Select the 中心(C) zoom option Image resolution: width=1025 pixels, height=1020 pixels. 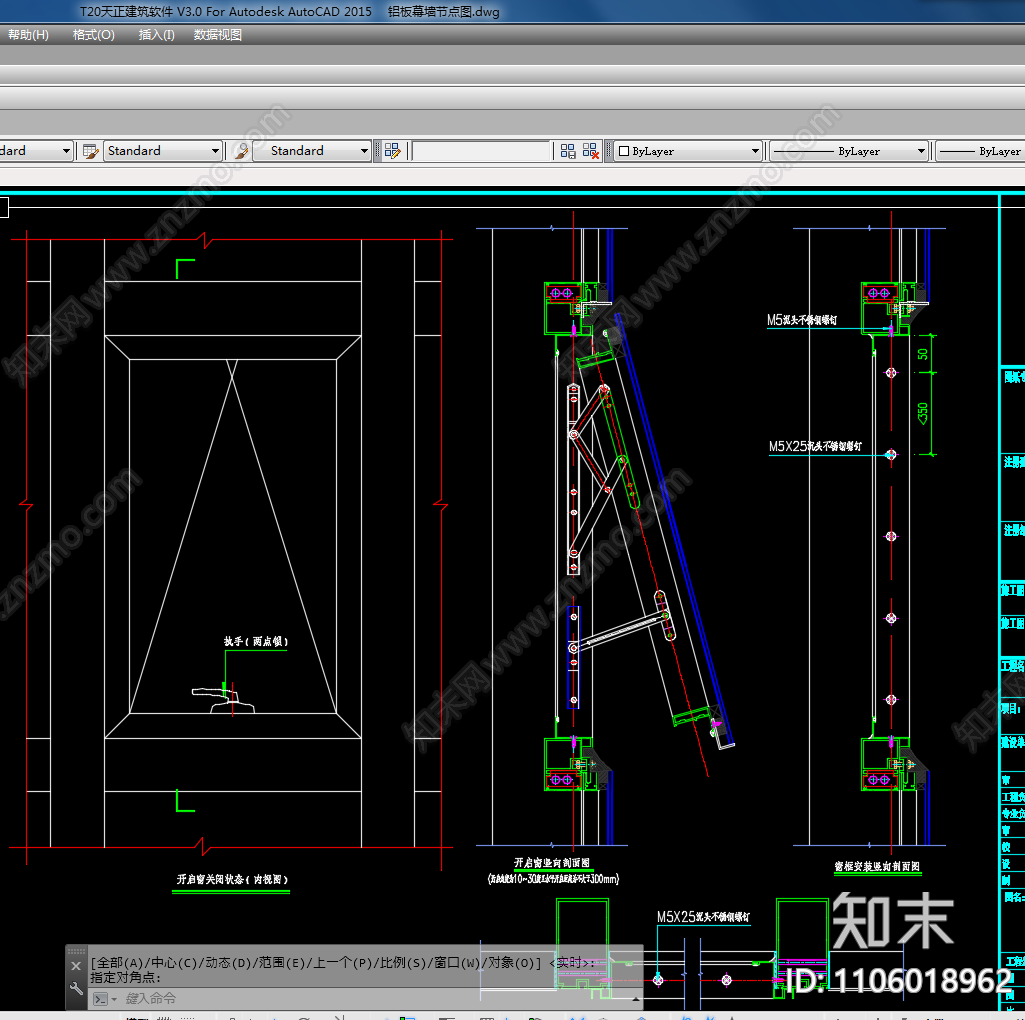(174, 963)
